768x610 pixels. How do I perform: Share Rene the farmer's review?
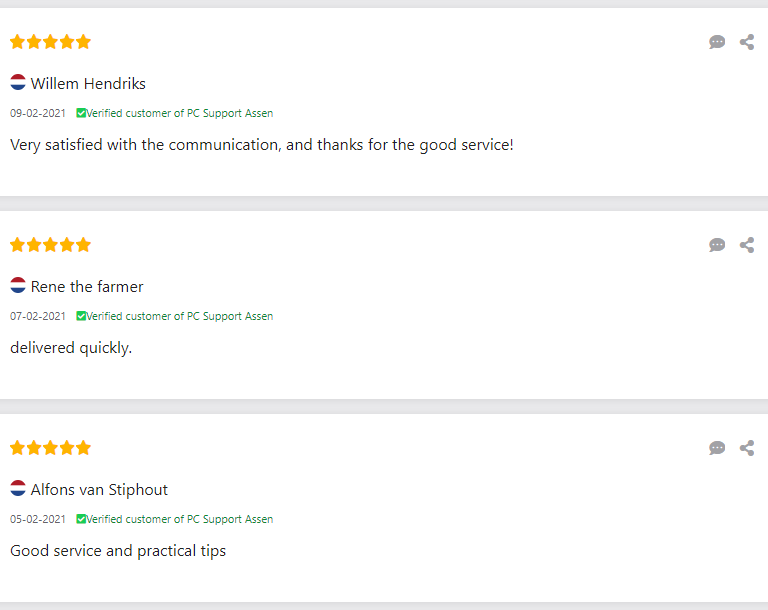point(747,245)
